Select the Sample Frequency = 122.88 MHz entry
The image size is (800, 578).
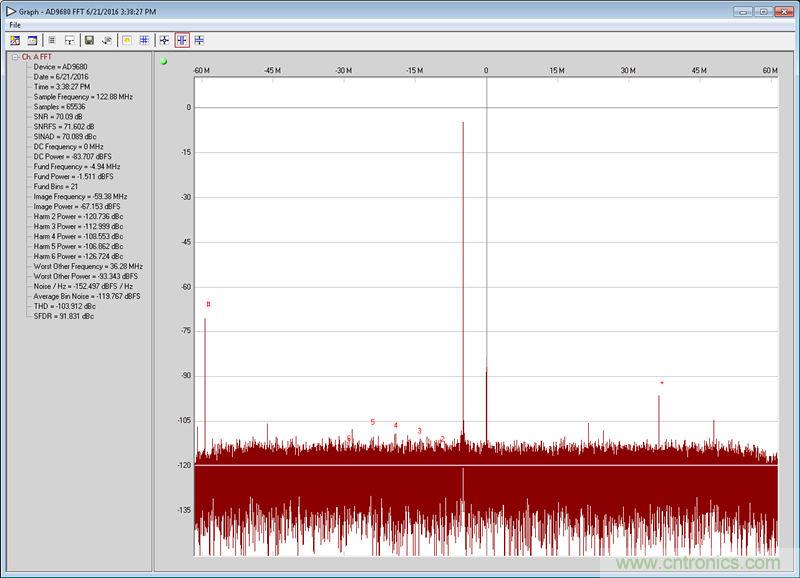pos(83,96)
